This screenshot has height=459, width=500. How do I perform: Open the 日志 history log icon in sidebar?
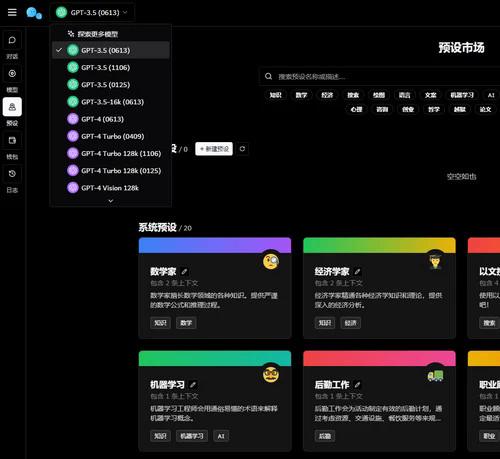(x=12, y=174)
